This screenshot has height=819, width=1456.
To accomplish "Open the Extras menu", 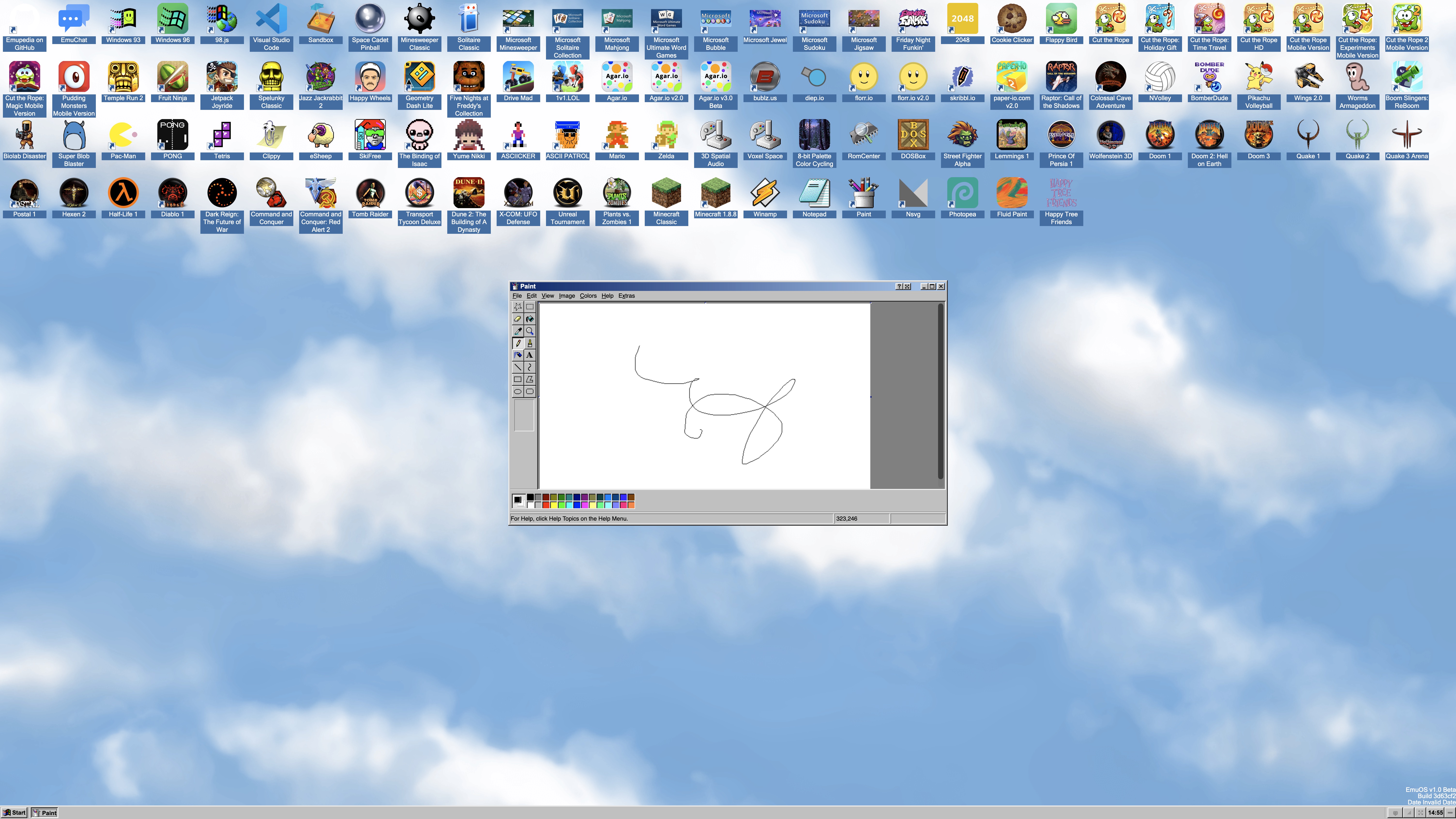I will click(x=626, y=296).
